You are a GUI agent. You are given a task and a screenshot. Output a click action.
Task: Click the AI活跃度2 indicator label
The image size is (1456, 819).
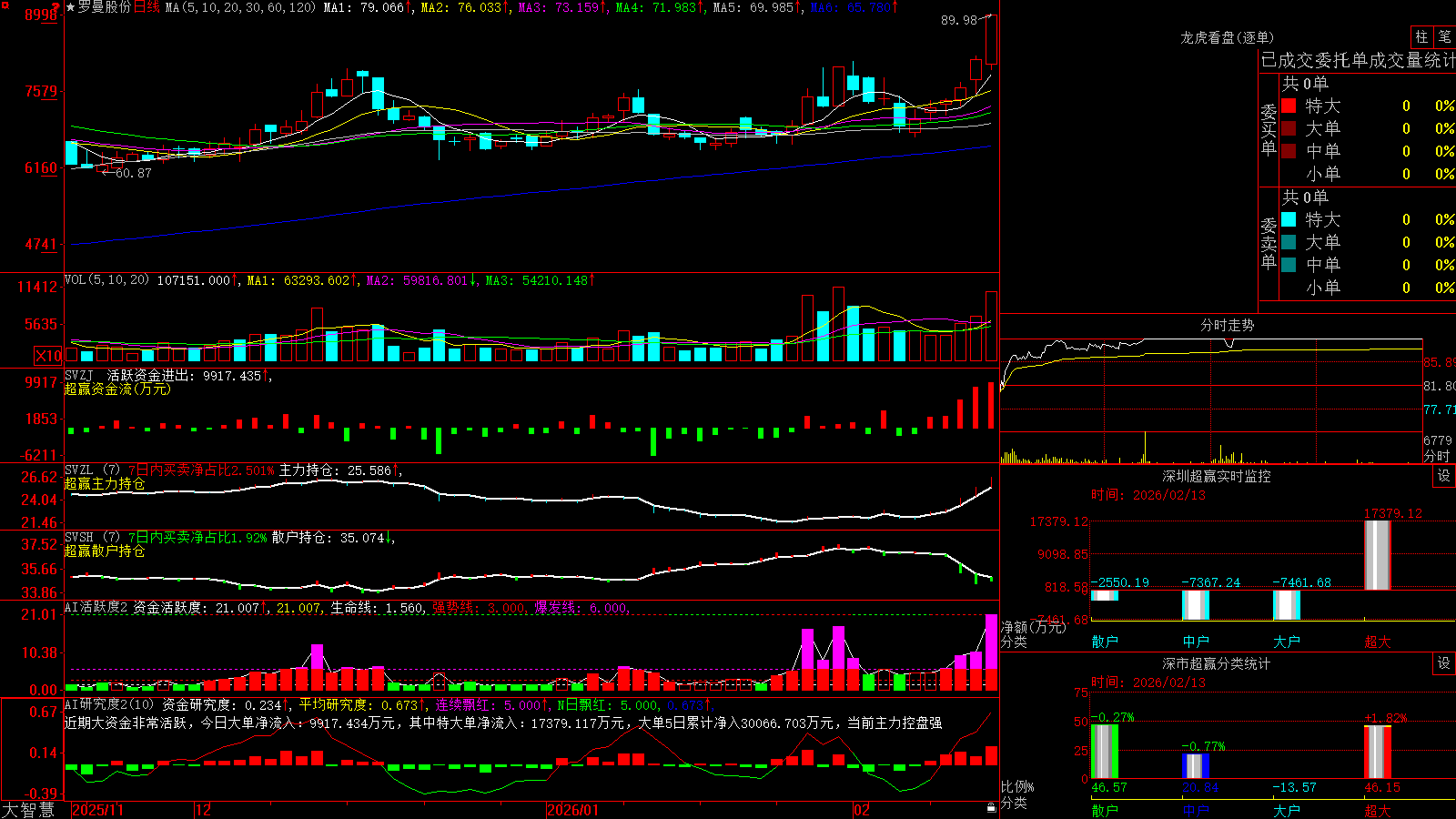coord(96,608)
